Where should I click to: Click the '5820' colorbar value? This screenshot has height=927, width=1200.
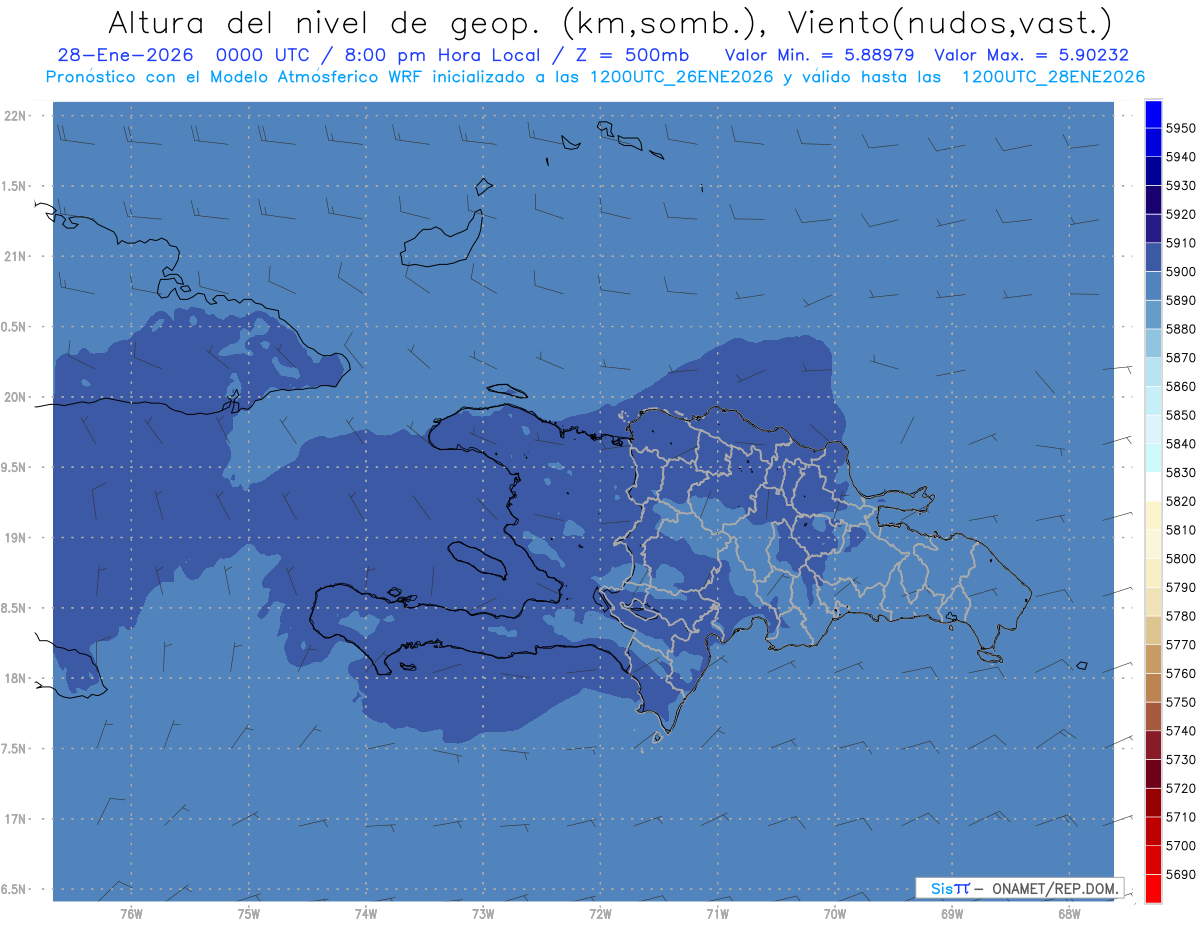coord(1180,501)
